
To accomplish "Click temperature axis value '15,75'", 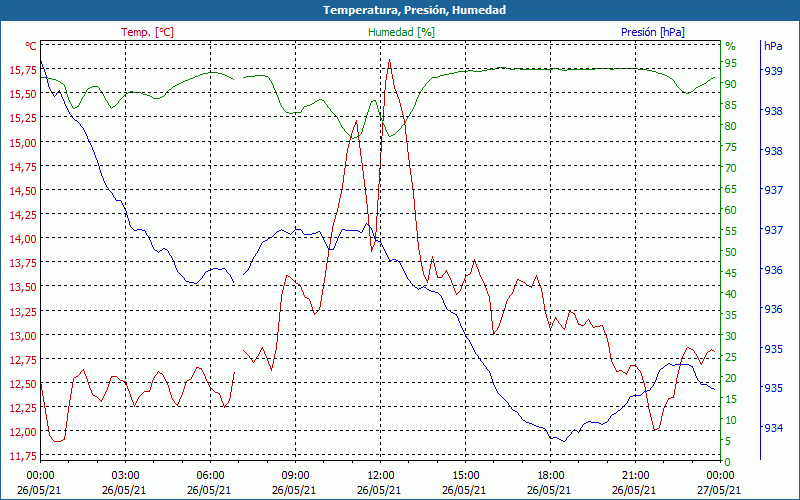I will click(23, 69).
